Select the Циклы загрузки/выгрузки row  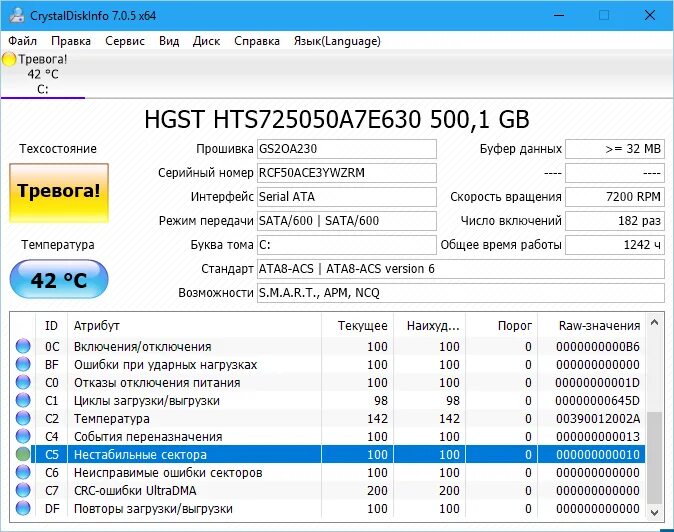point(328,401)
